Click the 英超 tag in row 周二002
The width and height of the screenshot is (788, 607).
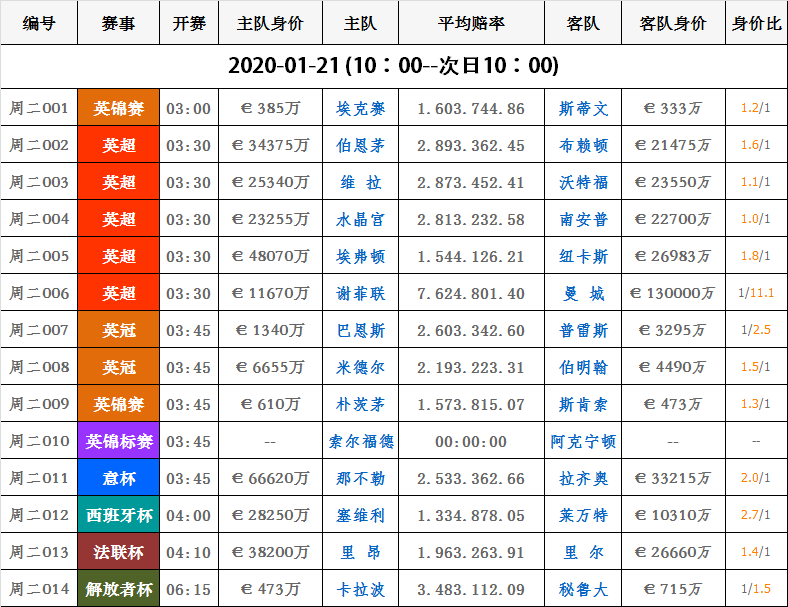(x=119, y=145)
